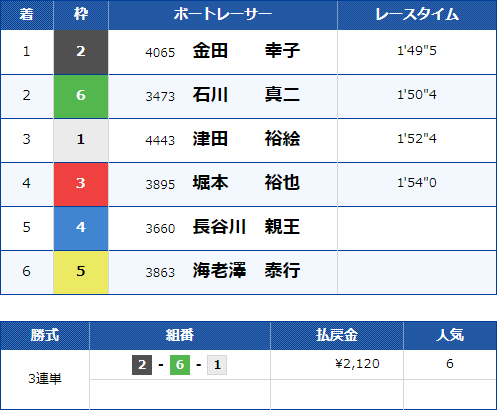This screenshot has width=497, height=410.
Task: Select racer name 堀本 裕也
Action: 246,183
